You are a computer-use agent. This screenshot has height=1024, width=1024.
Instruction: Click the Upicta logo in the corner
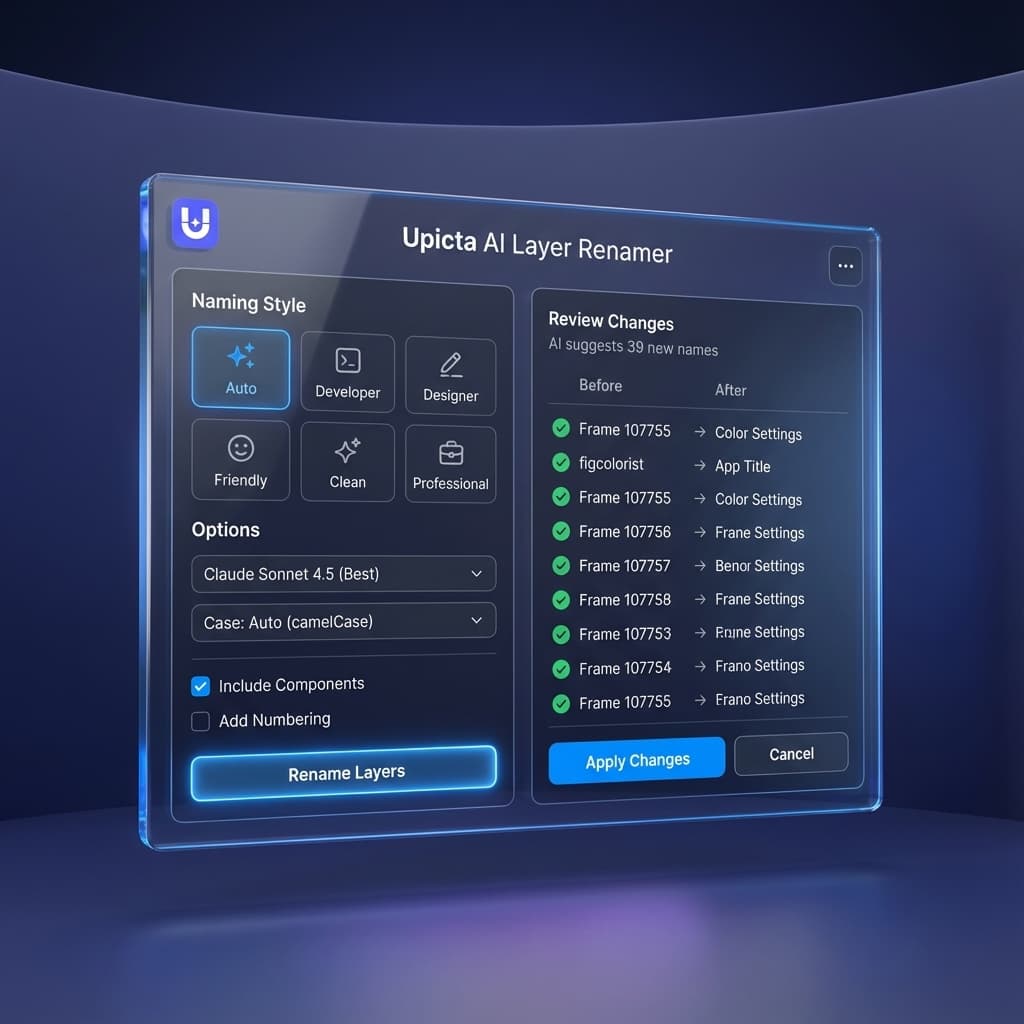coord(194,224)
